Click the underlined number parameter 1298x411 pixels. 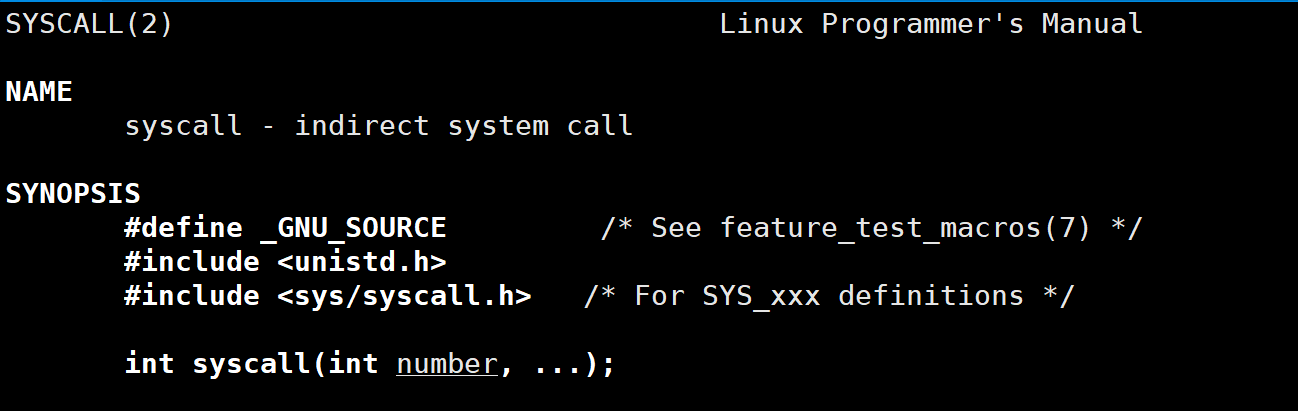point(447,364)
